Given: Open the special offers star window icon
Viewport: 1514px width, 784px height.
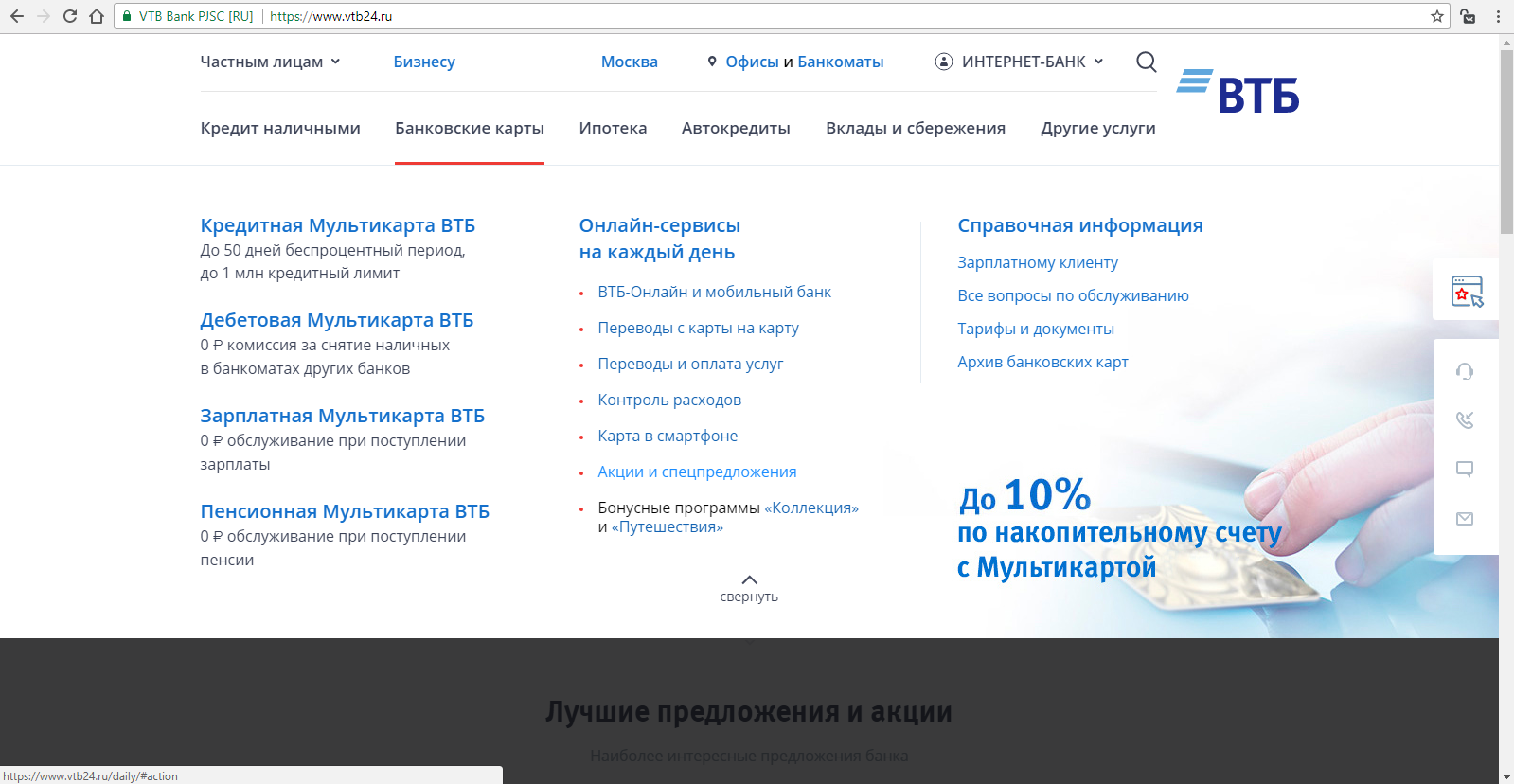Looking at the screenshot, I should (1466, 291).
